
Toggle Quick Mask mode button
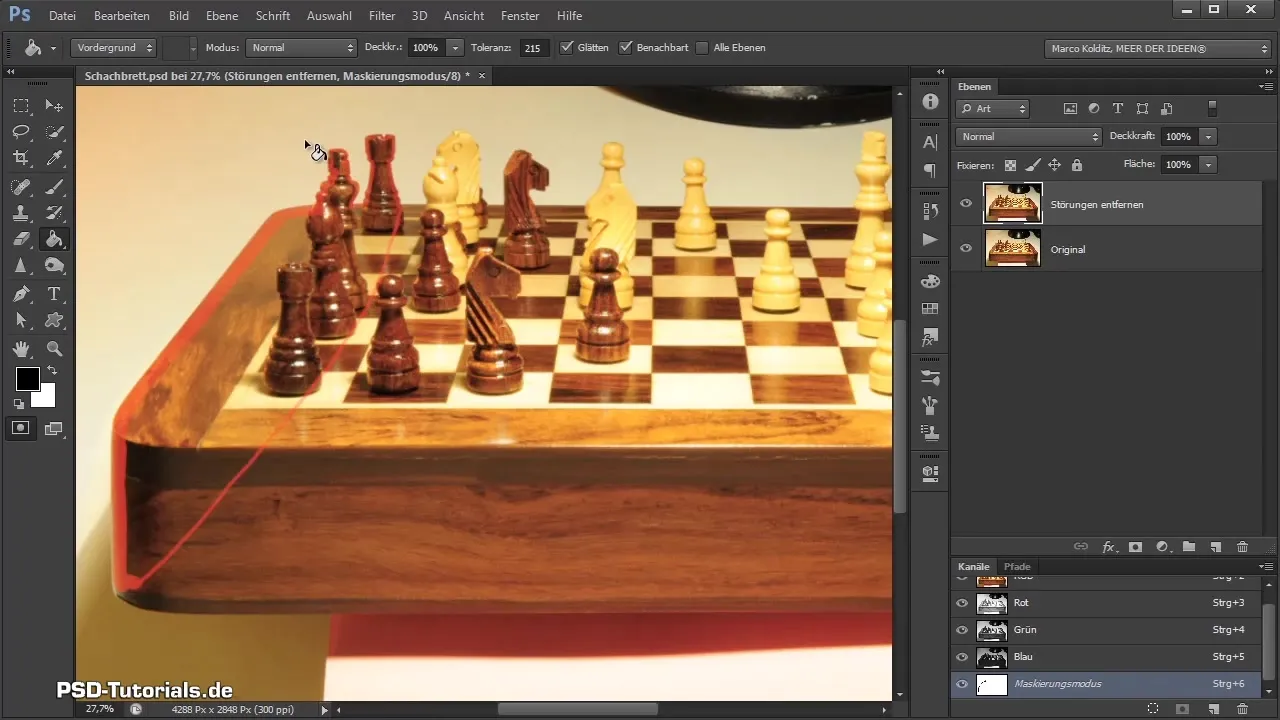point(21,428)
